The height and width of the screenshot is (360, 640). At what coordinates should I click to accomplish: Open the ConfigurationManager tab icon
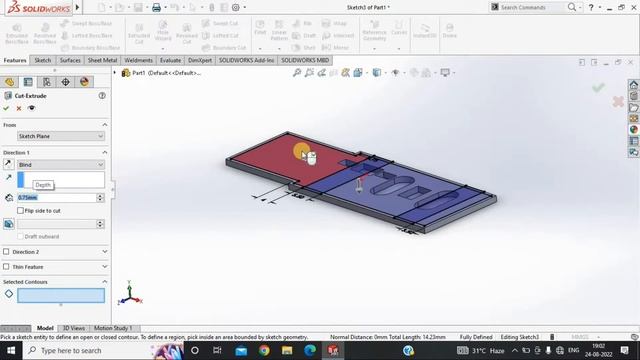coord(47,82)
